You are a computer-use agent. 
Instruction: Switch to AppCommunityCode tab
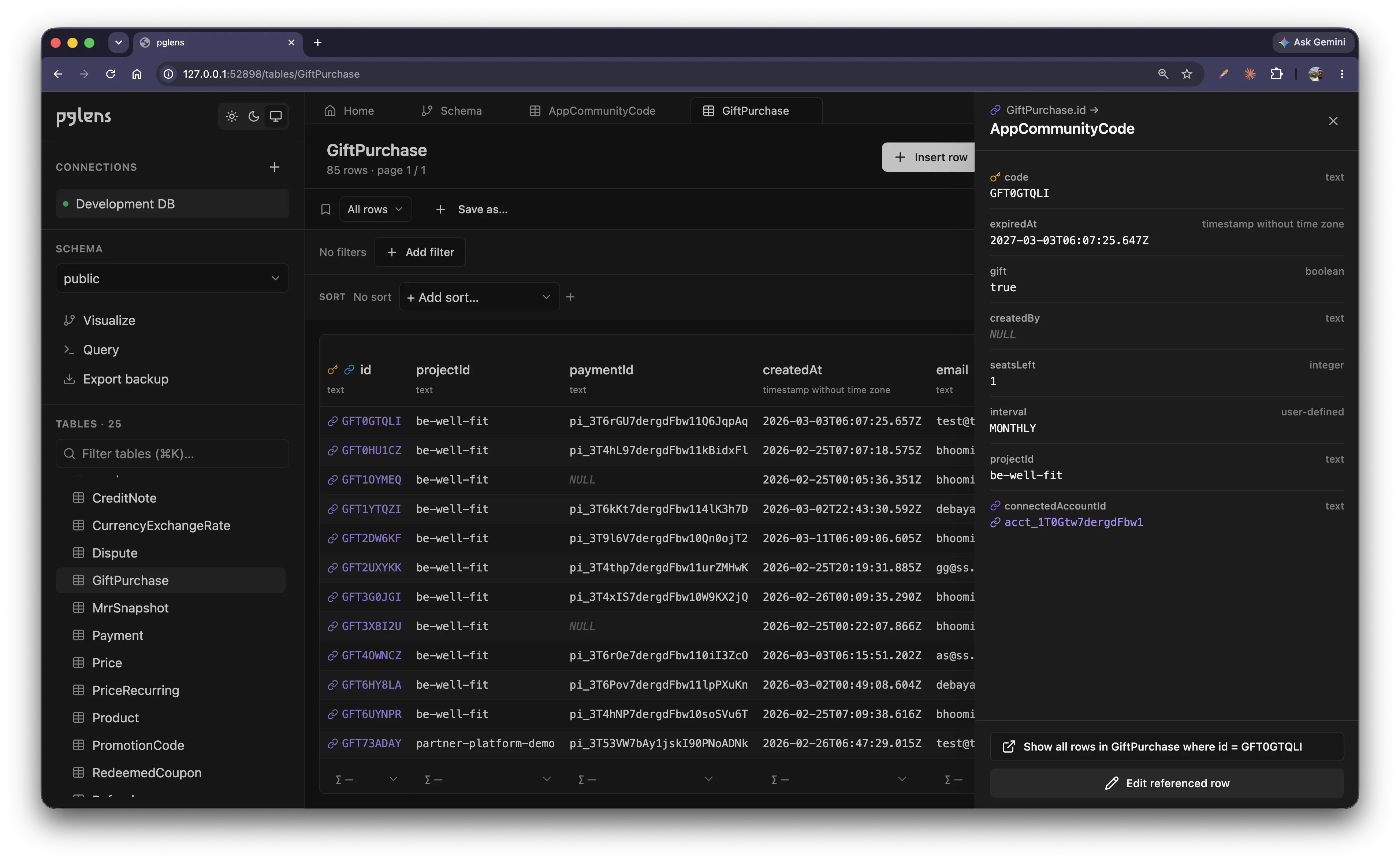click(x=593, y=111)
